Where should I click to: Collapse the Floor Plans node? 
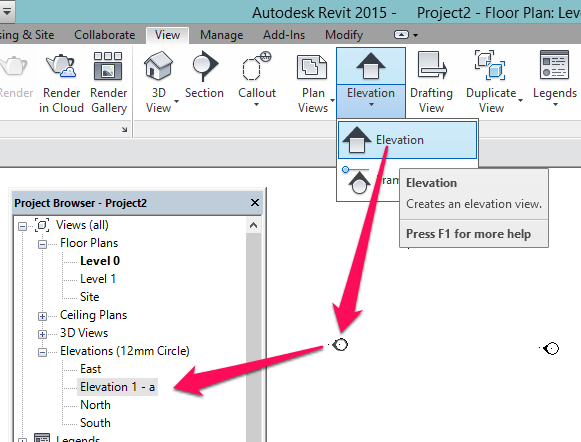tap(42, 244)
